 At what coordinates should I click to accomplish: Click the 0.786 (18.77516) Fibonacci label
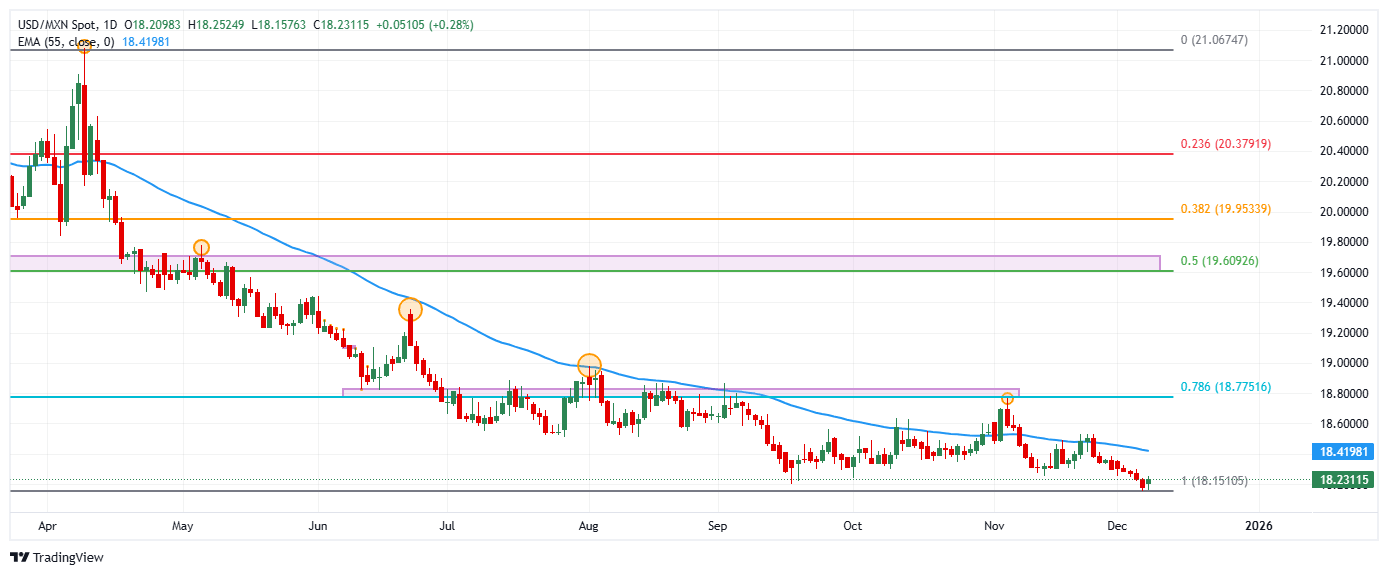[x=1225, y=386]
